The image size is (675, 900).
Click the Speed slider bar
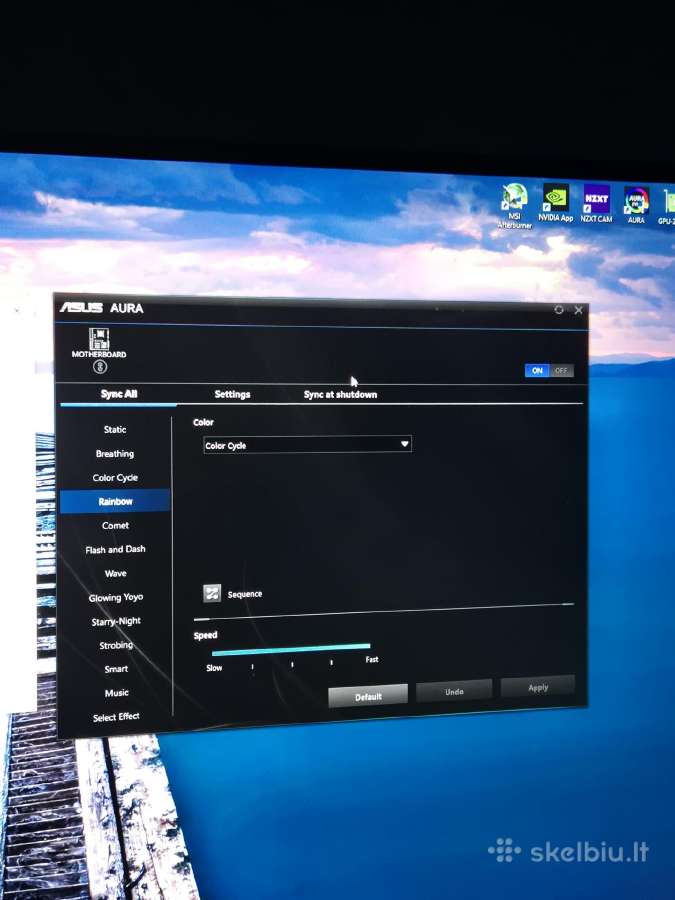point(291,649)
